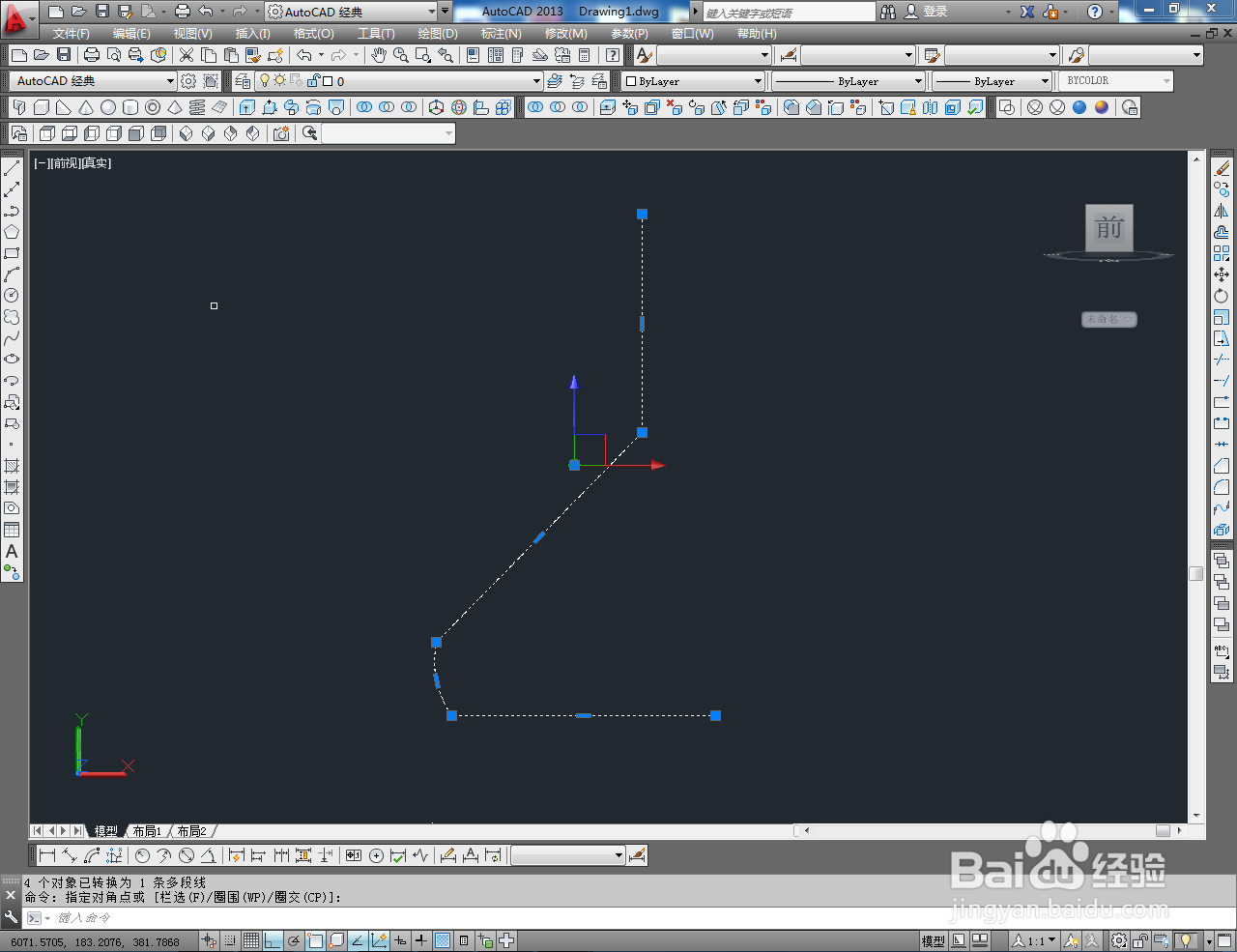Open the table style dropdown
This screenshot has width=1237, height=952.
pos(1002,55)
